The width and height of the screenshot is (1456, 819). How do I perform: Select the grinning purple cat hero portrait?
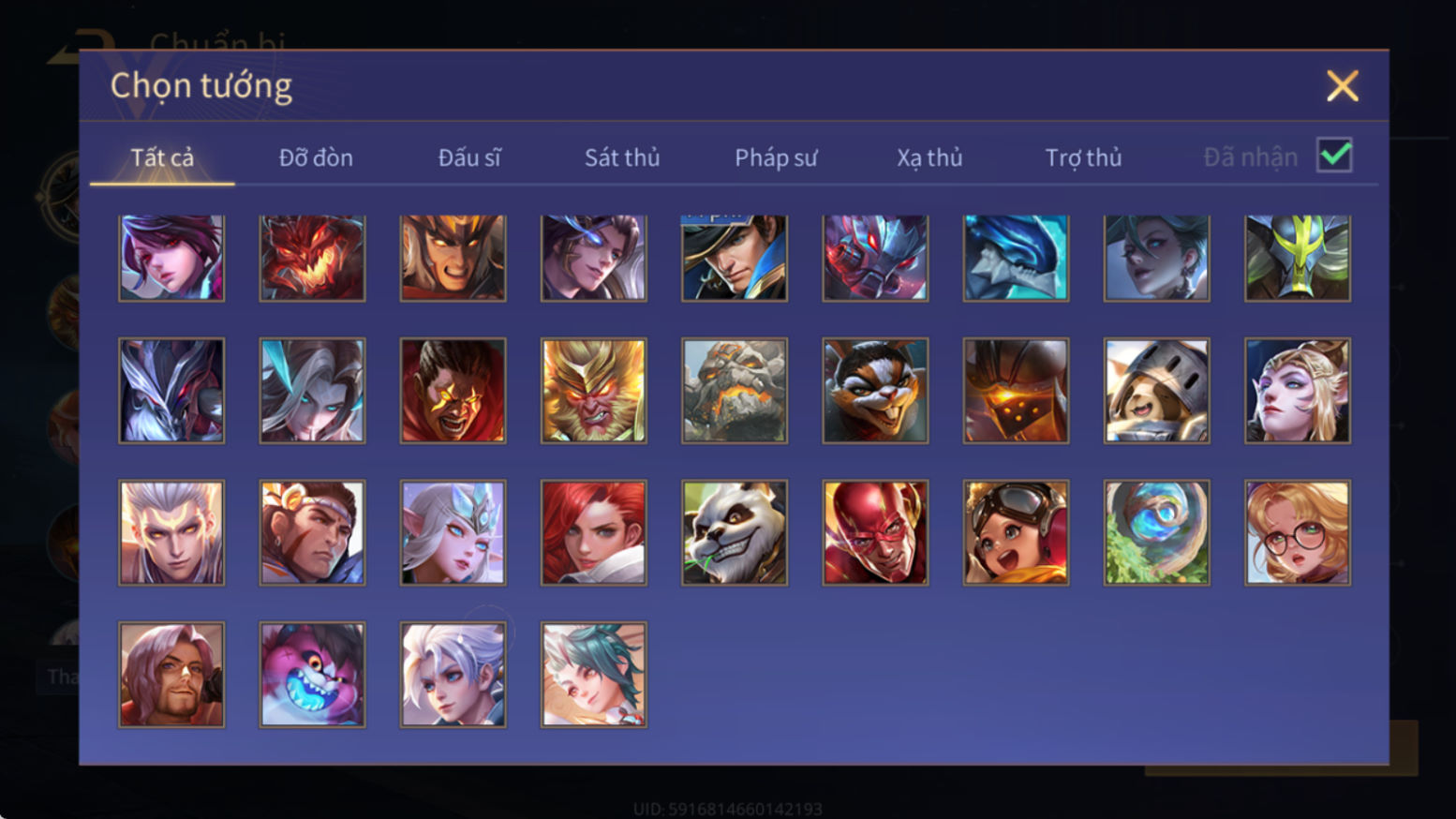[x=312, y=675]
